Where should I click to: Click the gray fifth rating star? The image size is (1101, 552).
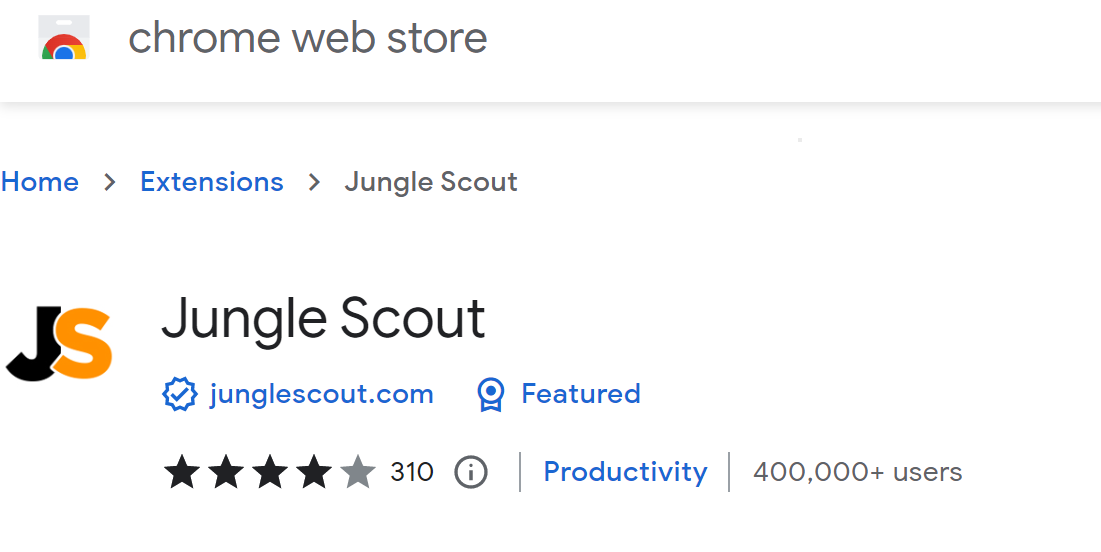[x=357, y=472]
